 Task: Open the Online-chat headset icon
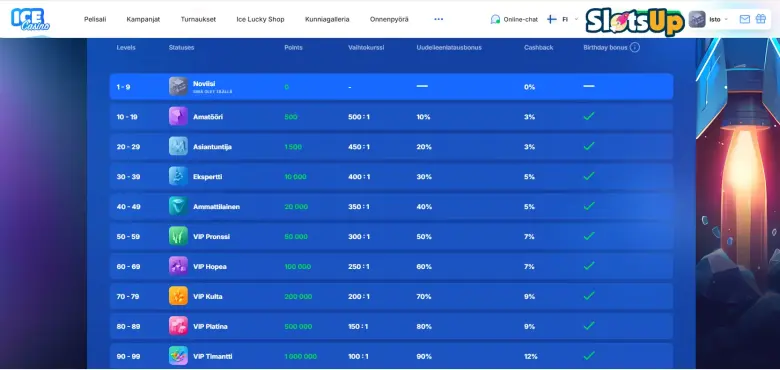click(x=495, y=19)
